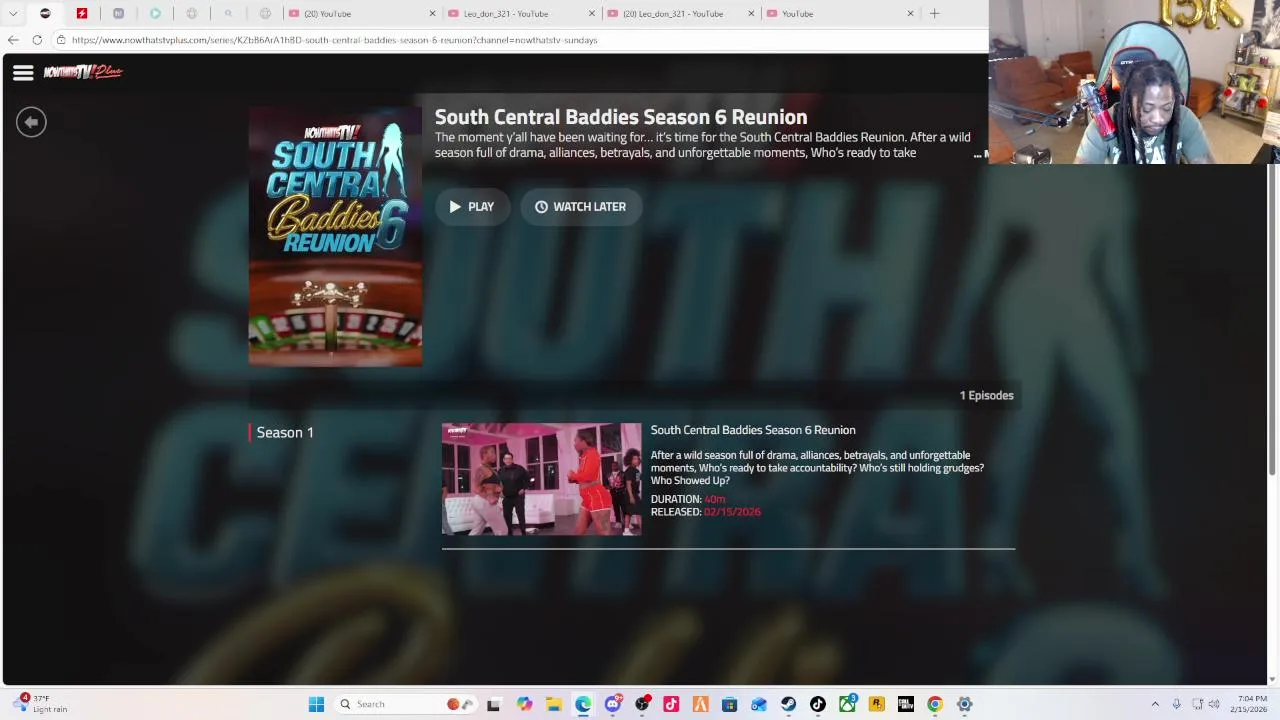
Task: Open the episode title South Central Baddies Season 6 Reunion
Action: pos(753,430)
